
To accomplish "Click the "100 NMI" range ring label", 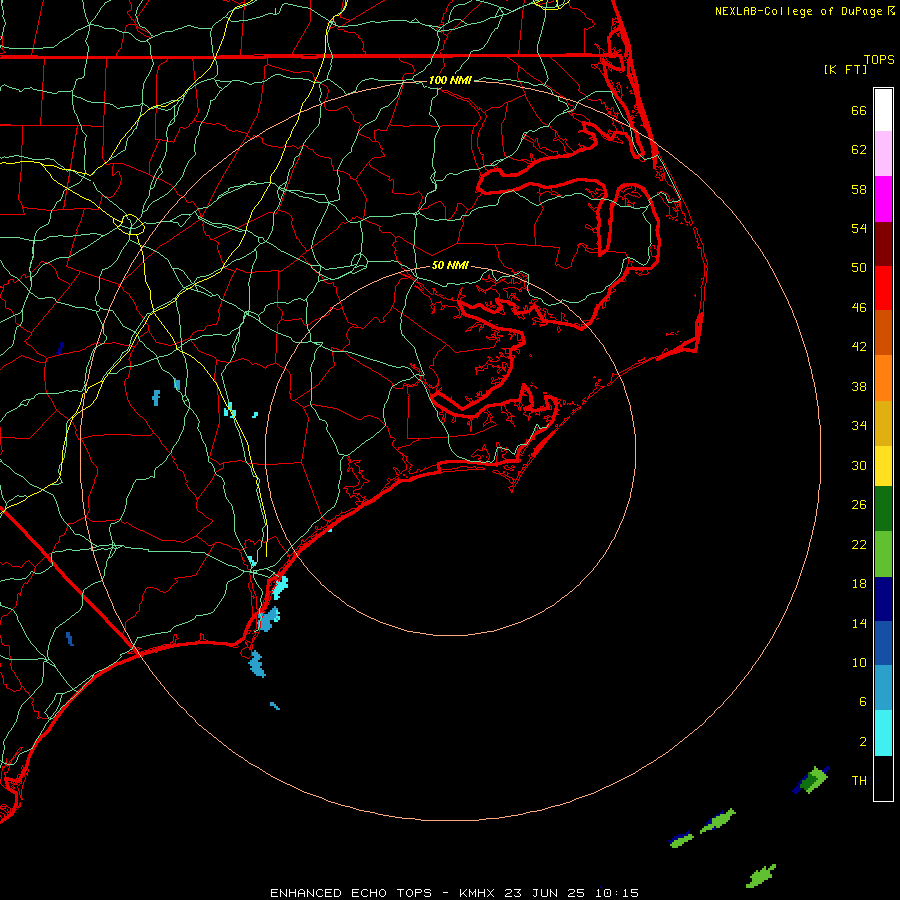I will (450, 80).
